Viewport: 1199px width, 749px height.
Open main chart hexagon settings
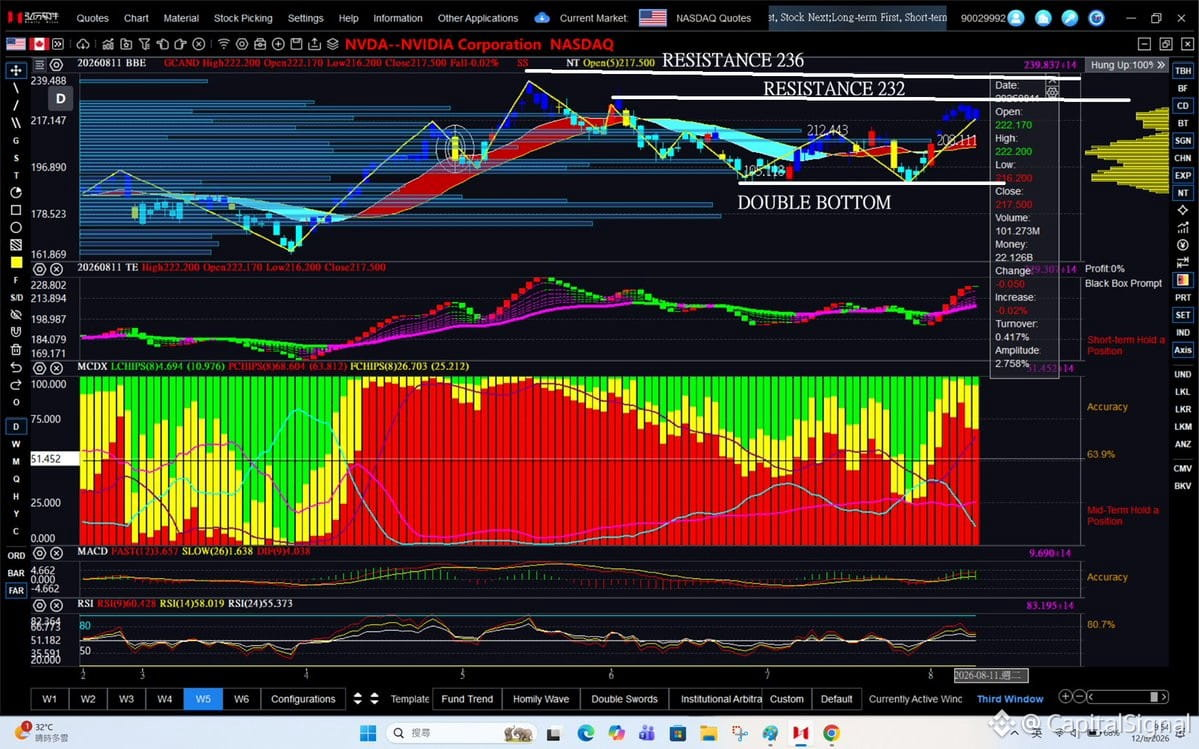[x=56, y=65]
